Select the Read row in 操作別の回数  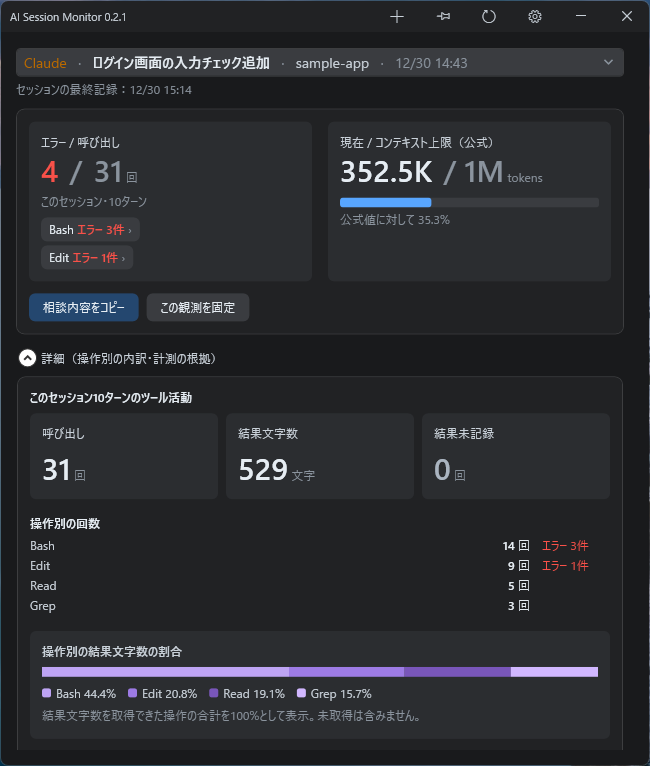point(320,586)
